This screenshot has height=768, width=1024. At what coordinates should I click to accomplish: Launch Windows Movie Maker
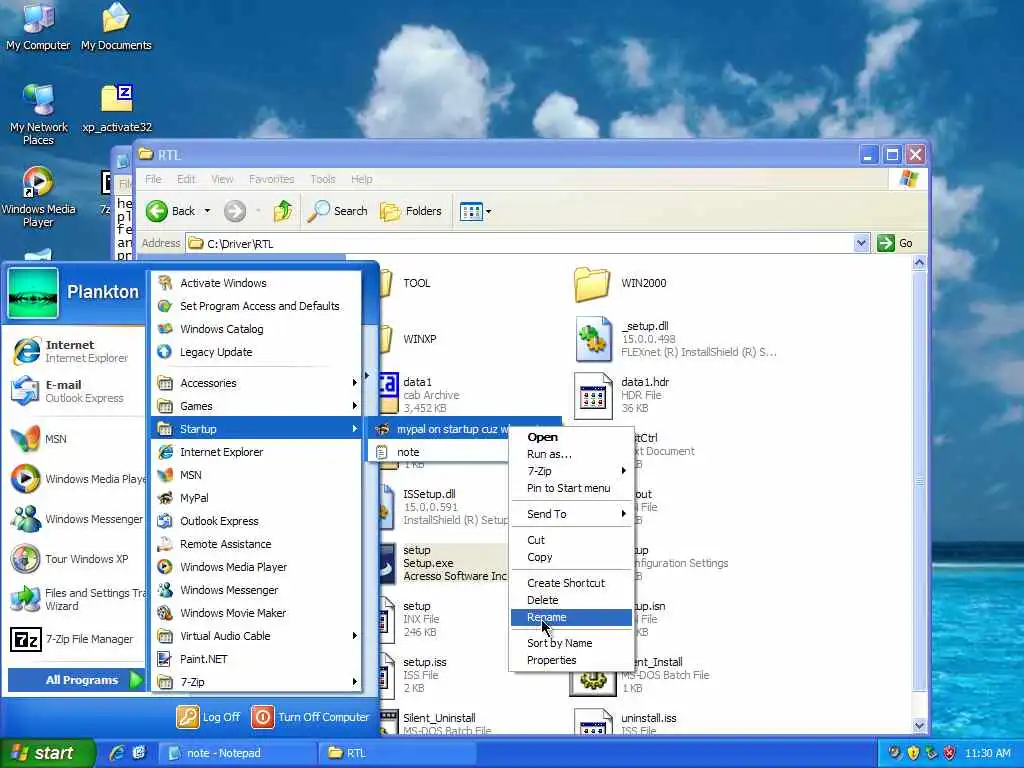click(257, 613)
